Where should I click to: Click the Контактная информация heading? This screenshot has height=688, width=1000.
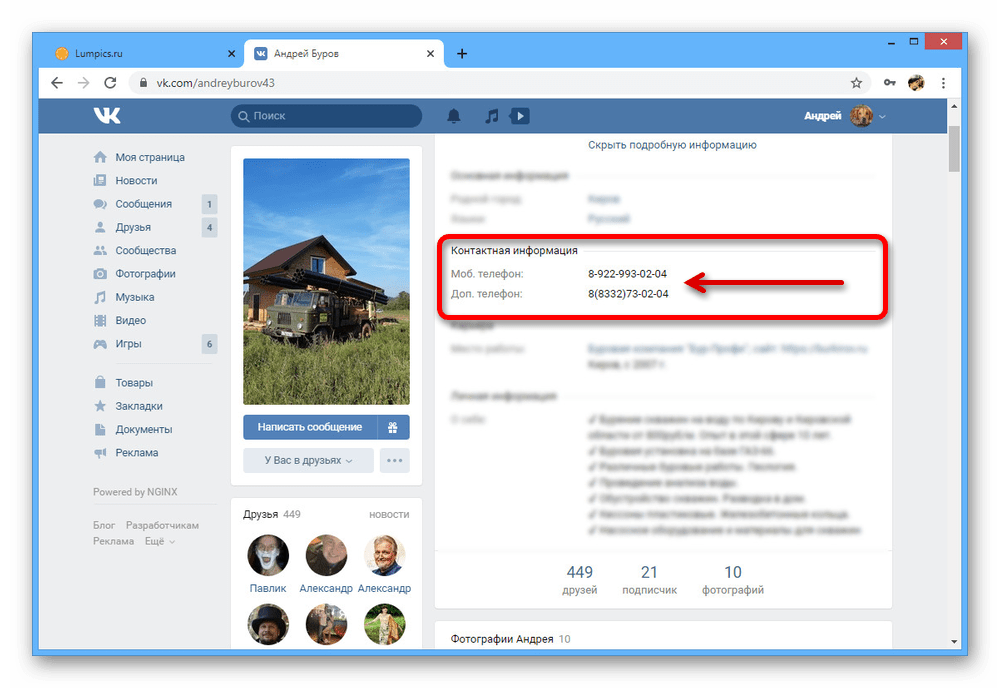coord(514,251)
